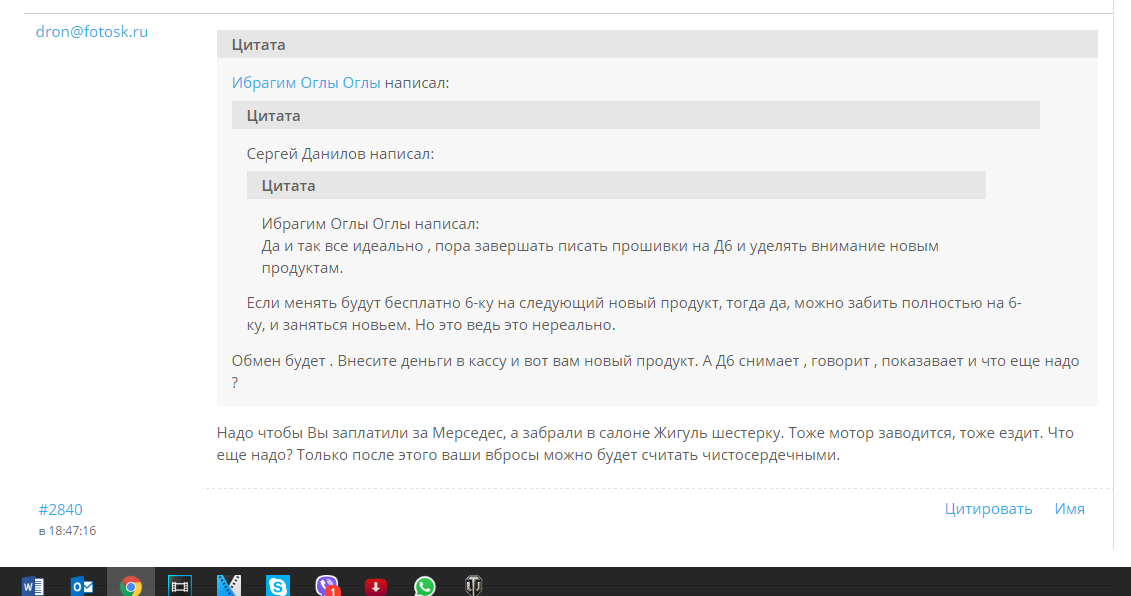Open the red download arrow app in taskbar

tap(376, 585)
